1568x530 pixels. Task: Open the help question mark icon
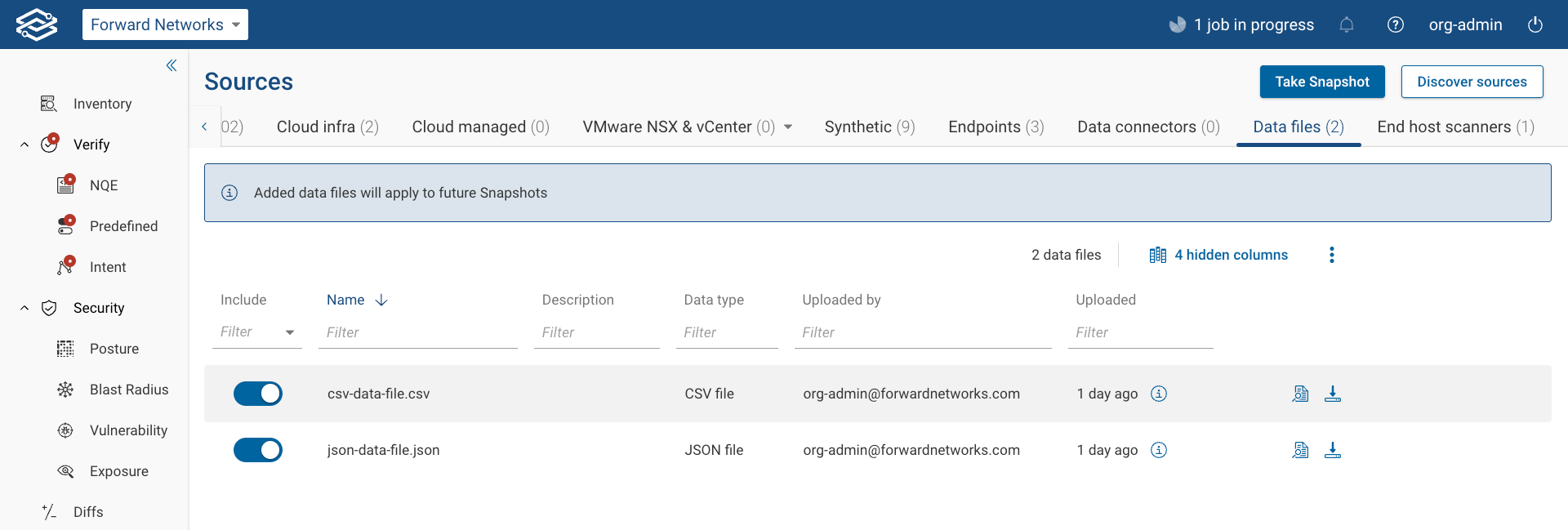tap(1396, 24)
